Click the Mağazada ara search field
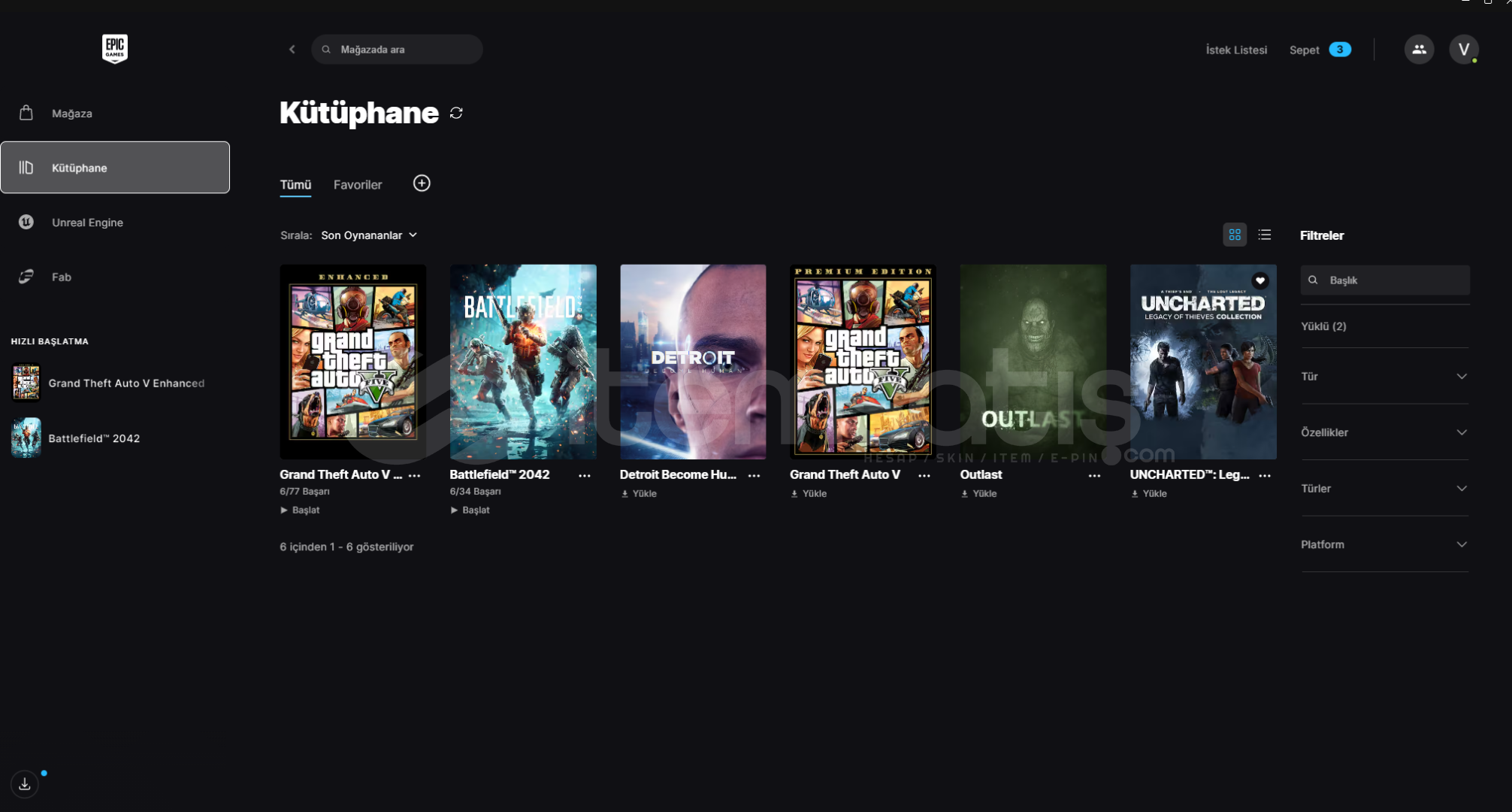 tap(397, 50)
